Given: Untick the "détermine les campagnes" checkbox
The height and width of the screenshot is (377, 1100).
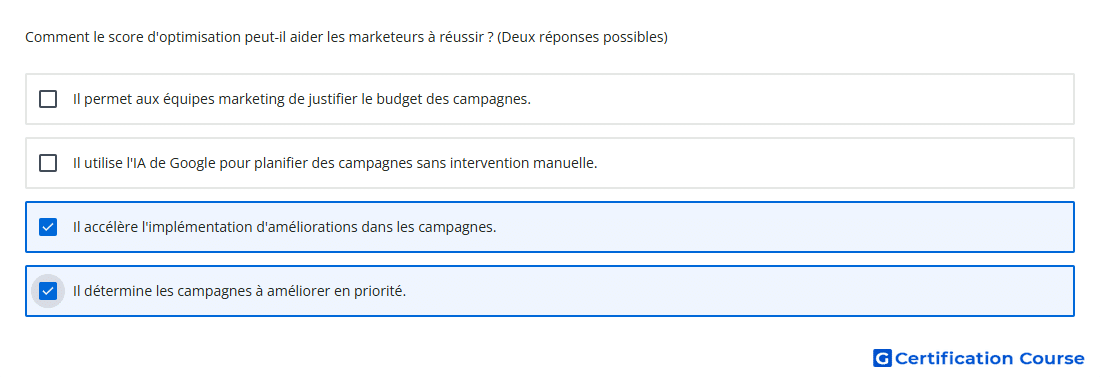Looking at the screenshot, I should [48, 291].
